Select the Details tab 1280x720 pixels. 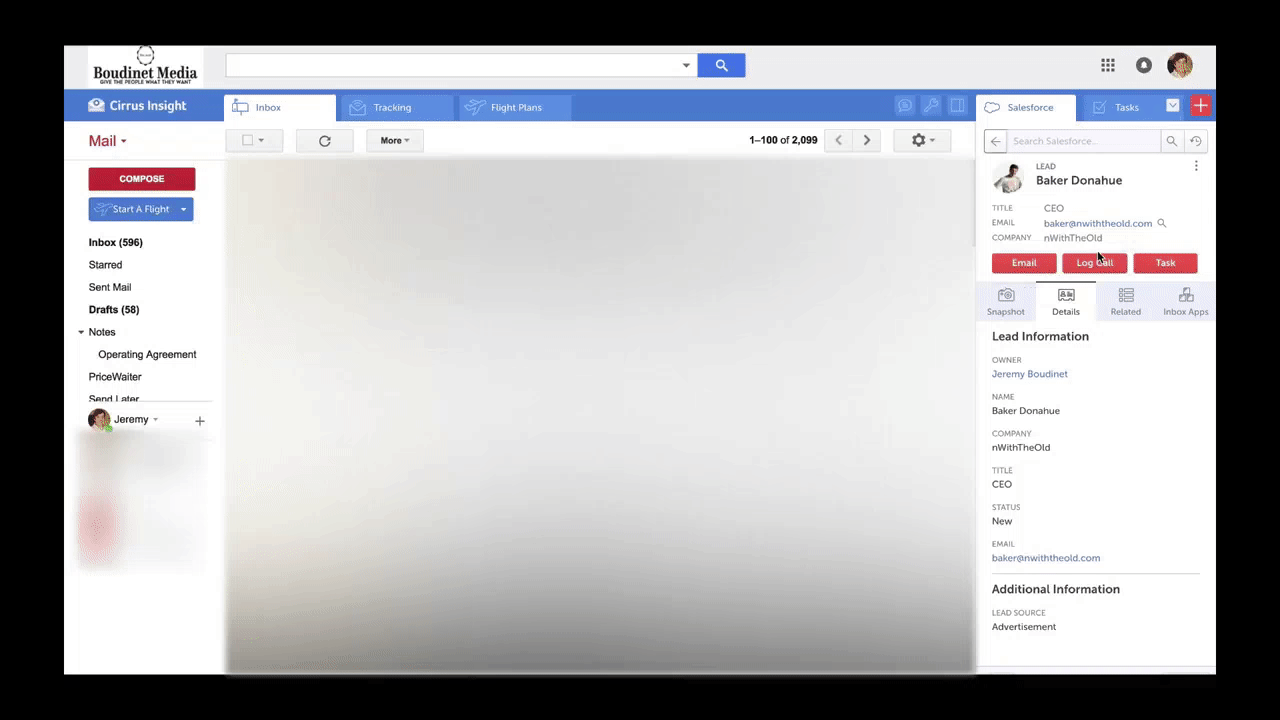point(1066,301)
